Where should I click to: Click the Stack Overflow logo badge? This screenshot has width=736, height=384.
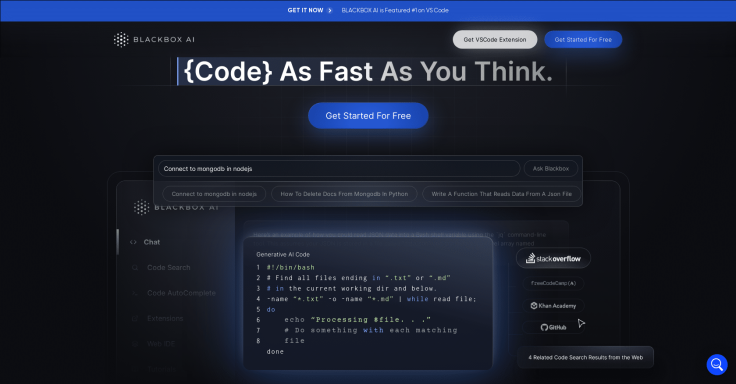[x=553, y=259]
